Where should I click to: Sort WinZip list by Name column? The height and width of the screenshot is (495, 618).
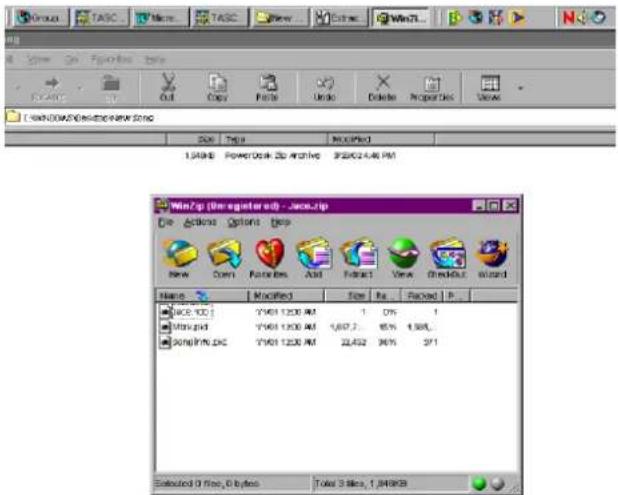tap(202, 296)
